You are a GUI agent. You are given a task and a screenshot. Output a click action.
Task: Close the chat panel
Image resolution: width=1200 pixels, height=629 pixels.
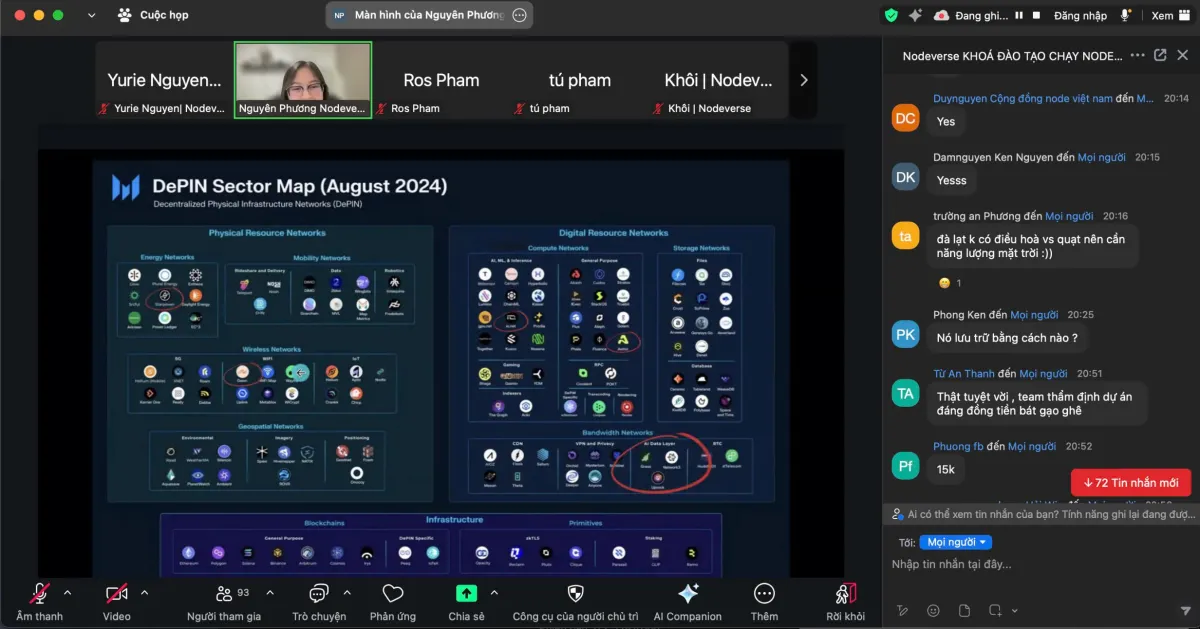[1183, 56]
